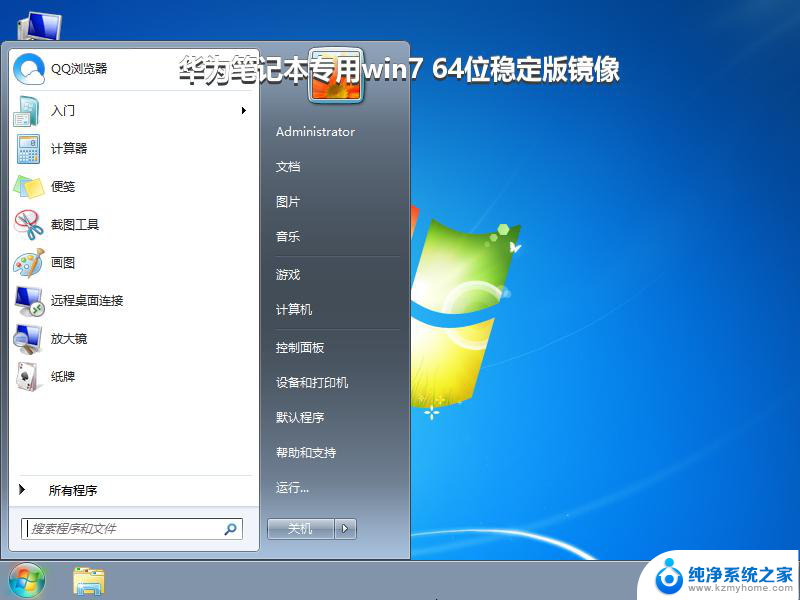Launch the 计算器 calculator icon
The height and width of the screenshot is (600, 800).
(28, 149)
